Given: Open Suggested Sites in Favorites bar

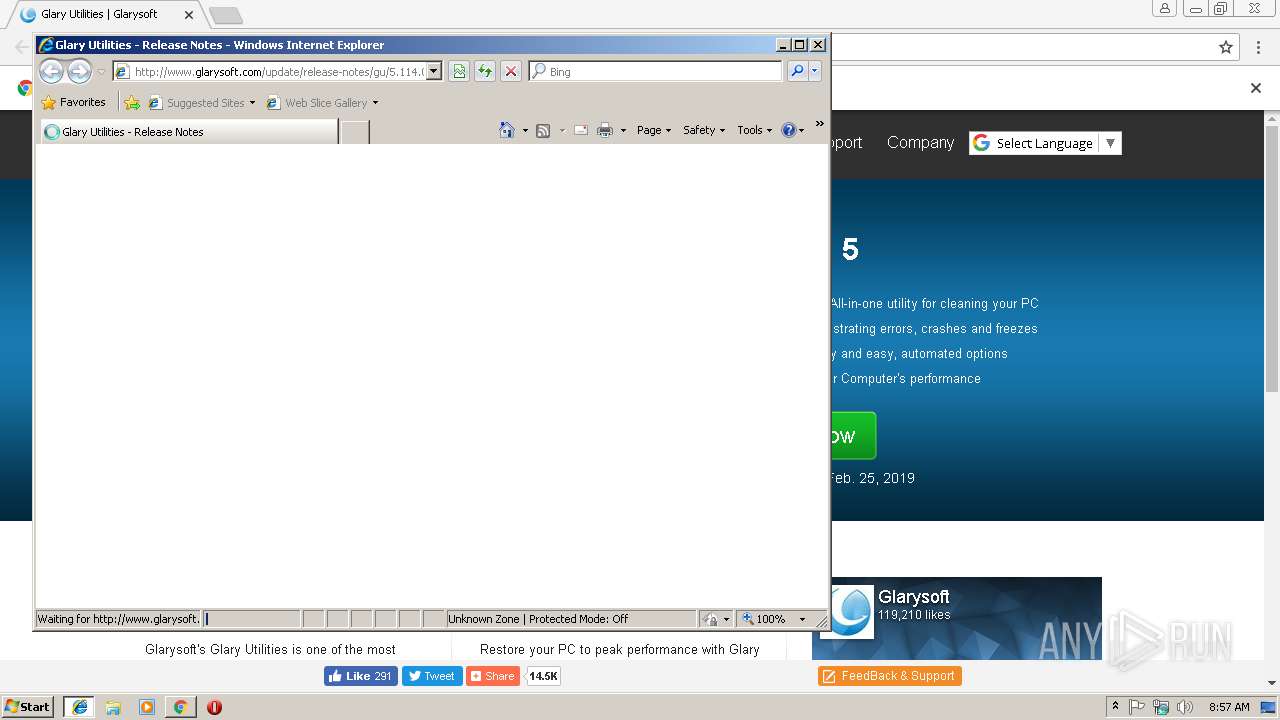Looking at the screenshot, I should pos(201,102).
